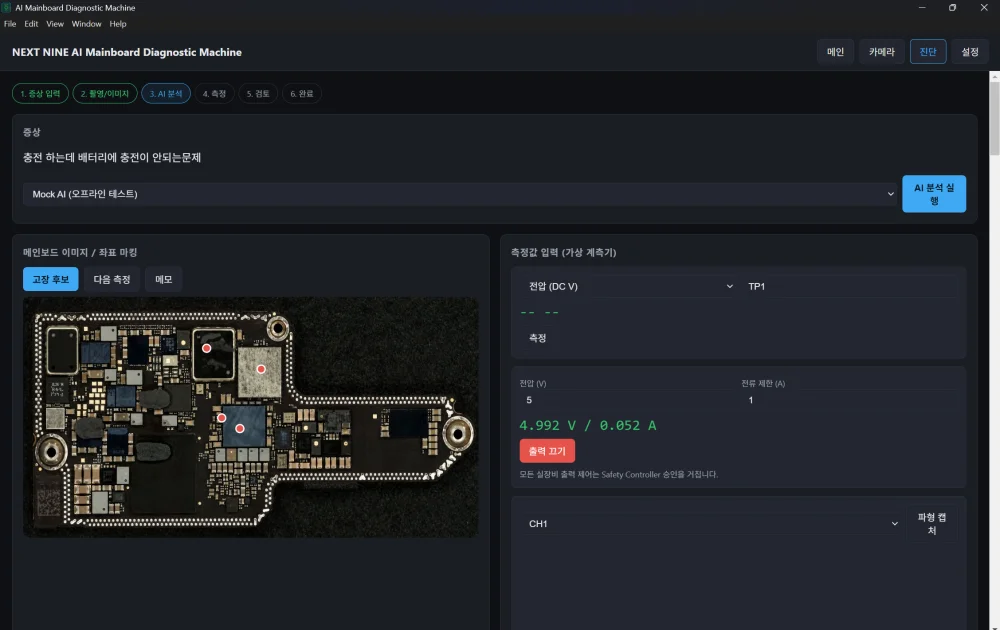Open the Help menu

coord(118,24)
